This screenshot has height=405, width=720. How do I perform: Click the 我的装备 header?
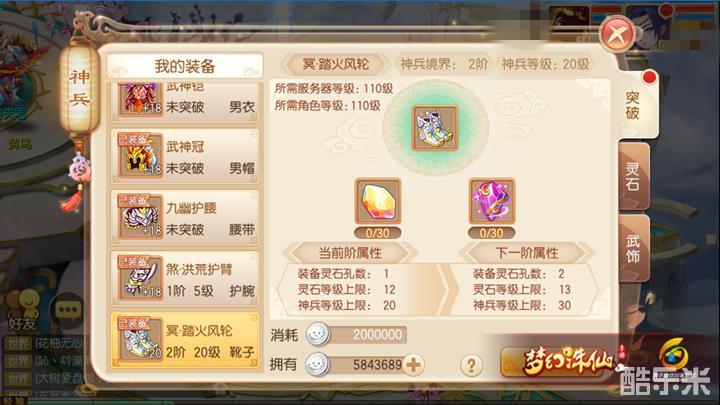(x=185, y=66)
